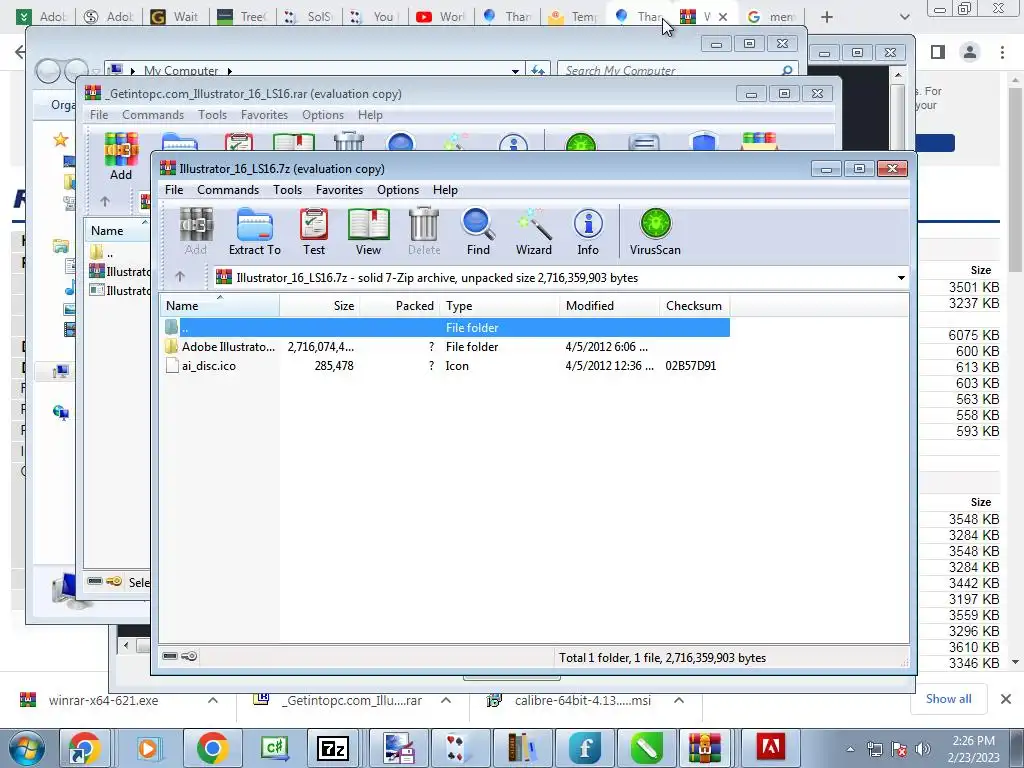Sort by Modified column header

[609, 306]
